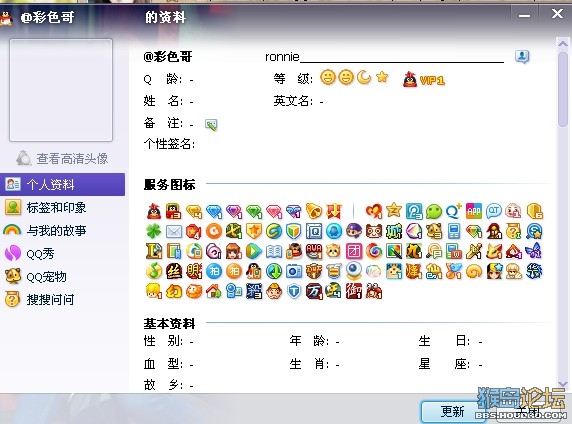Click the green four-leaf clover icon
Image resolution: width=572 pixels, height=424 pixels.
(x=154, y=231)
